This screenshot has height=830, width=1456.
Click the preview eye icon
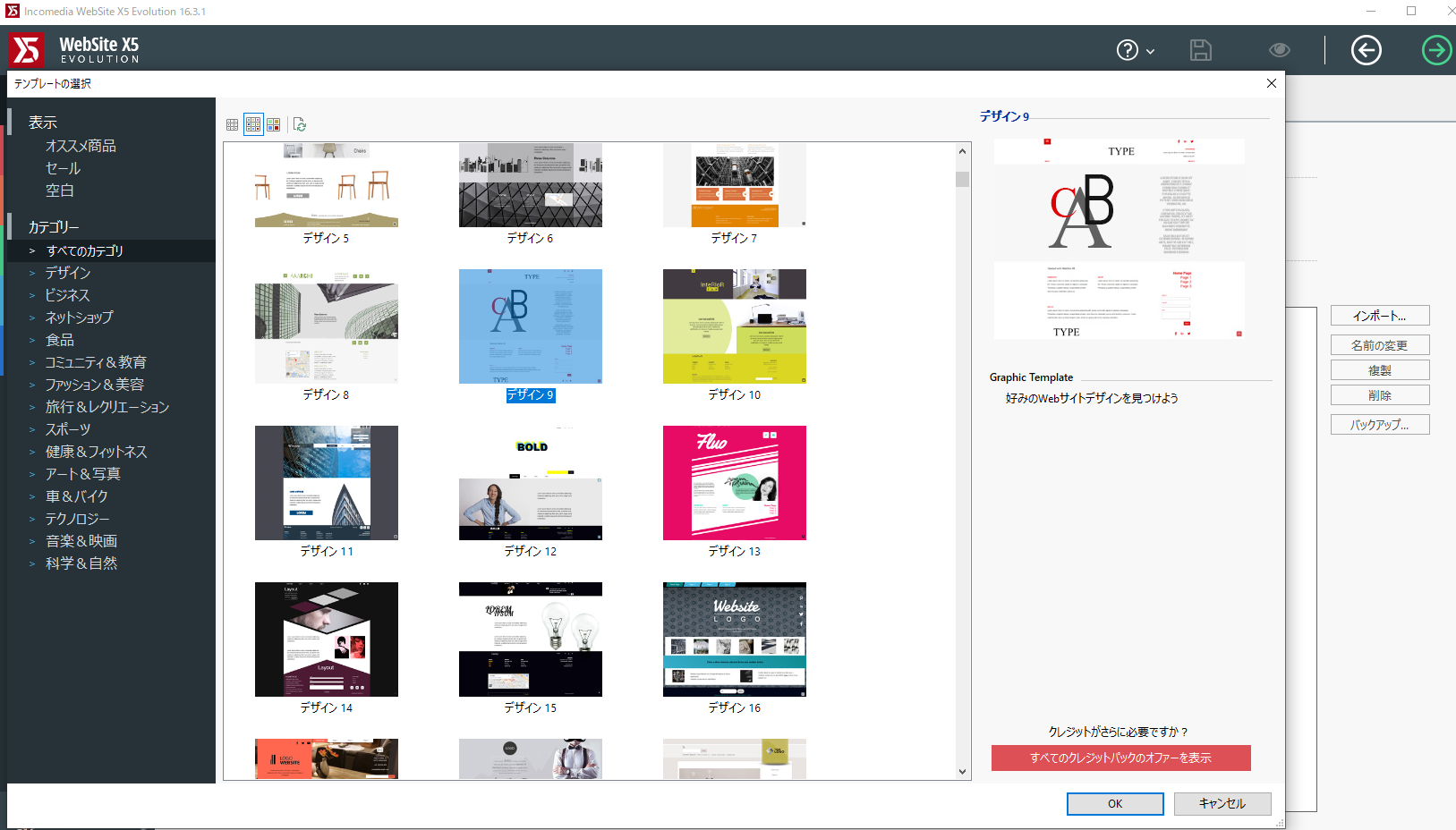(1279, 51)
